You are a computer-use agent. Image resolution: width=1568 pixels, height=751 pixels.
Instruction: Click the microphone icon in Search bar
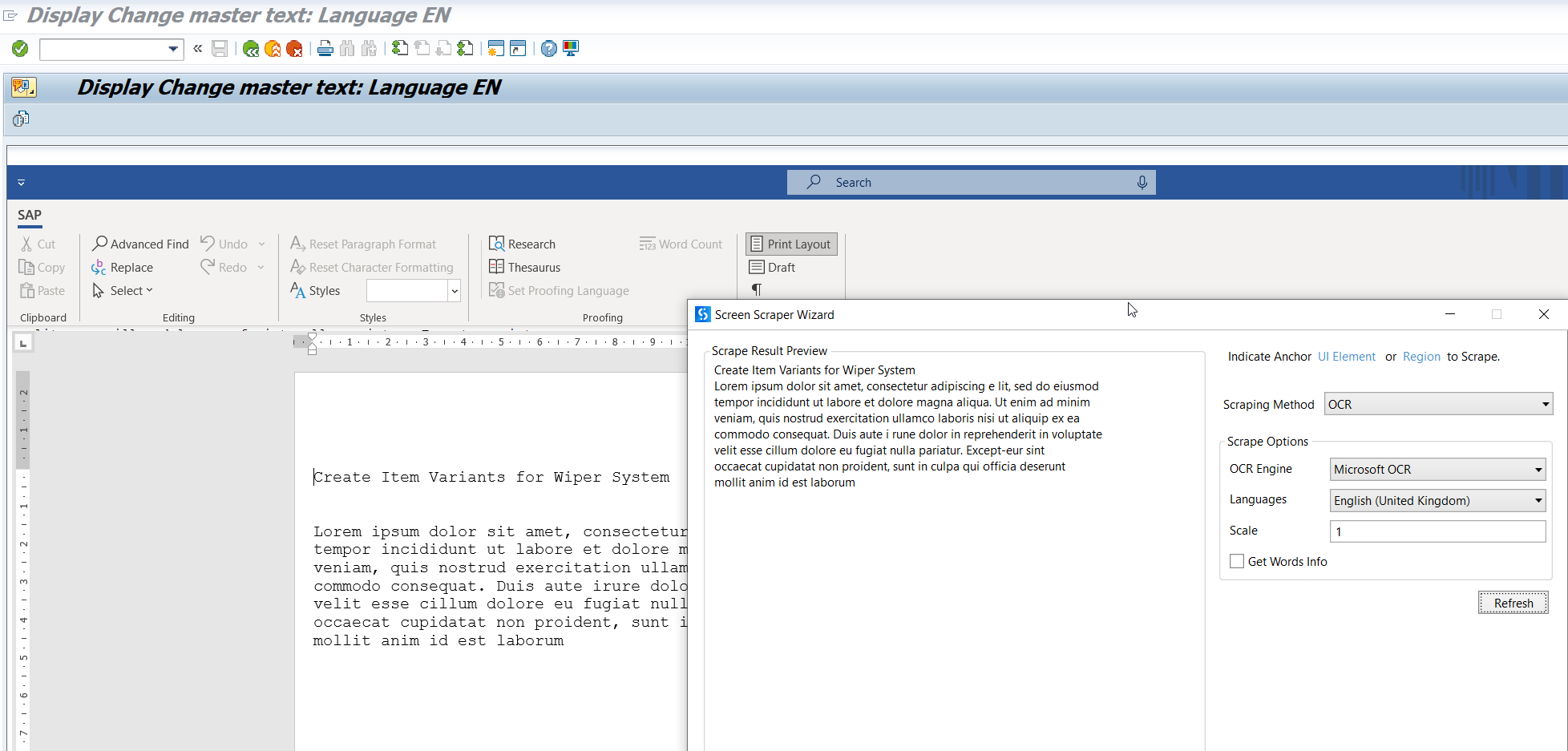click(x=1142, y=183)
